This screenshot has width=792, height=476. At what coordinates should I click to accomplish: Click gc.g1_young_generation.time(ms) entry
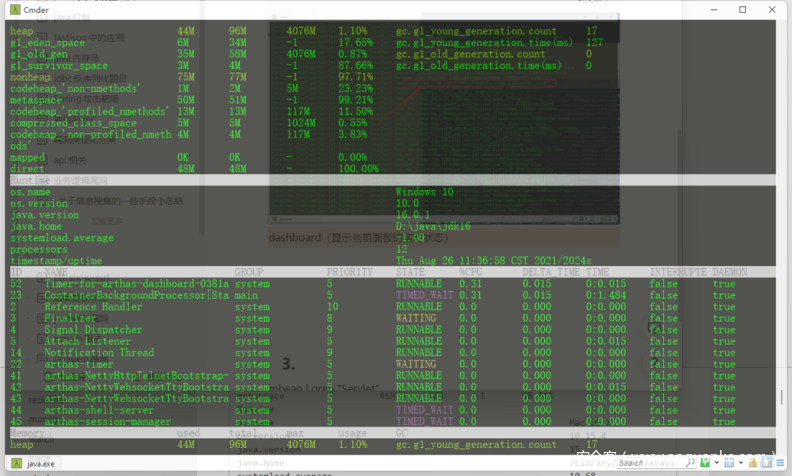coord(484,42)
